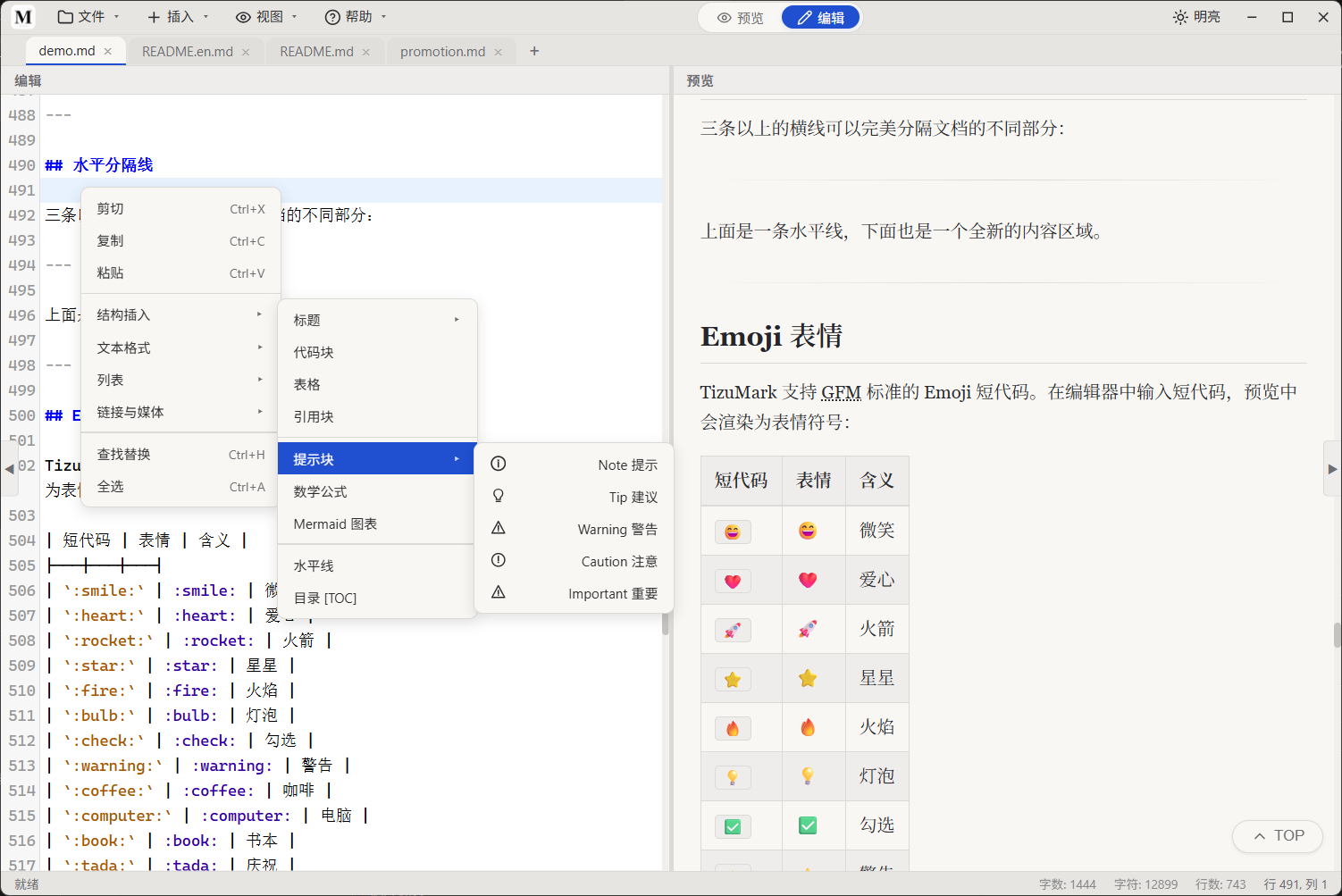Click the 火箭 cell in preview table
The width and height of the screenshot is (1342, 896).
(x=876, y=629)
